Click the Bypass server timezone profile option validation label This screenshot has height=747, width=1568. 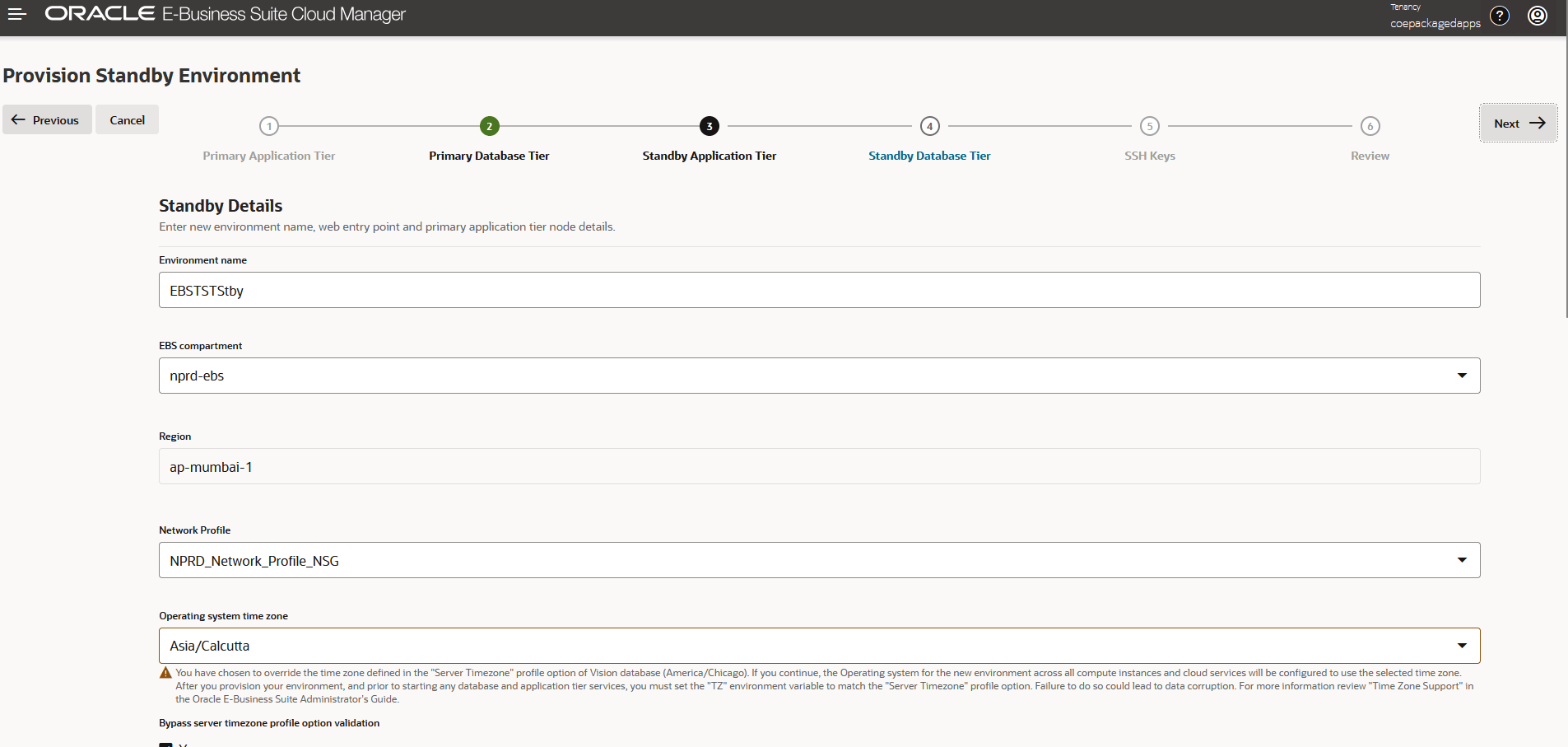click(x=269, y=723)
